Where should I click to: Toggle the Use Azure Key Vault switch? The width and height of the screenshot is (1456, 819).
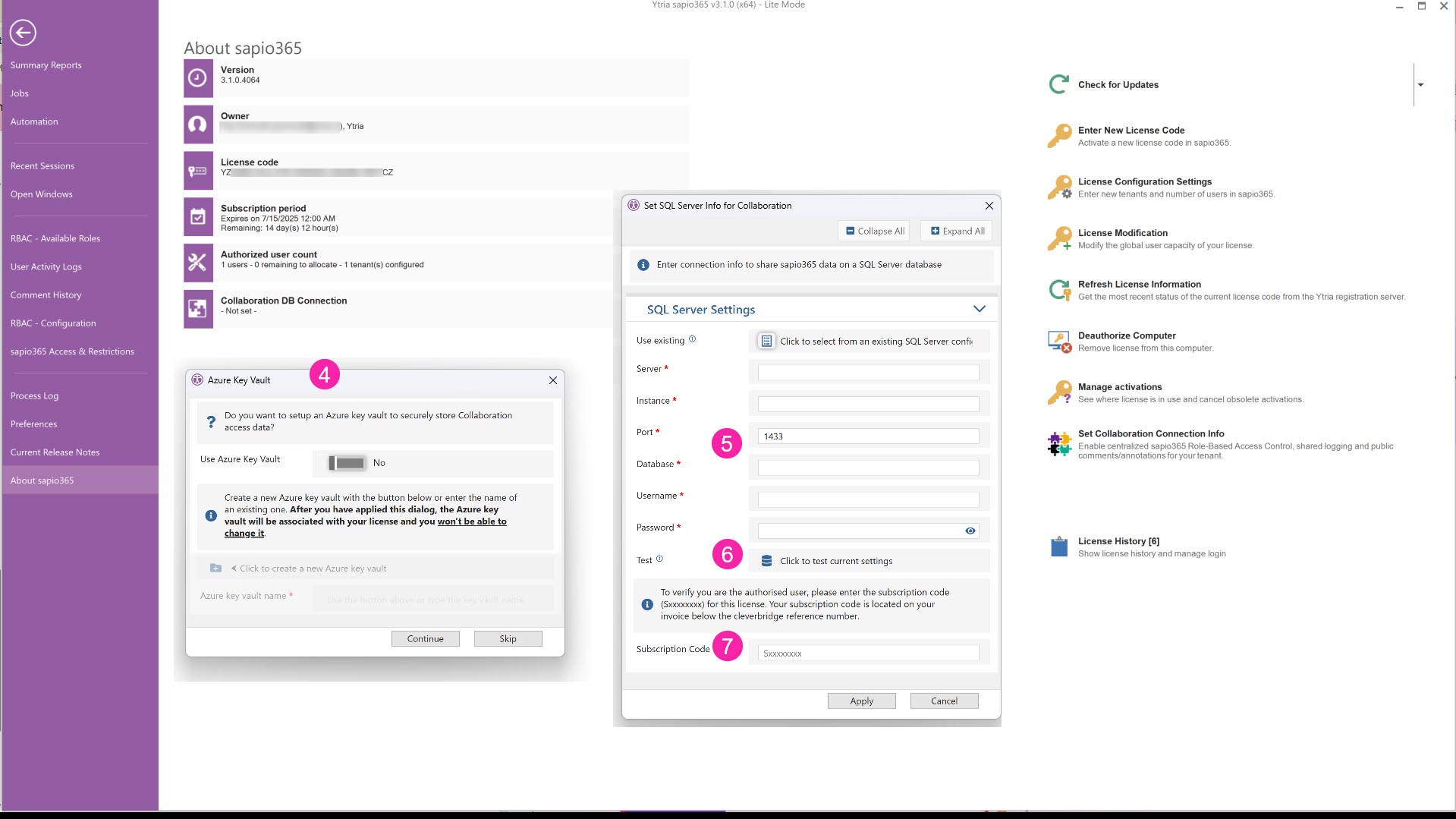[x=347, y=463]
